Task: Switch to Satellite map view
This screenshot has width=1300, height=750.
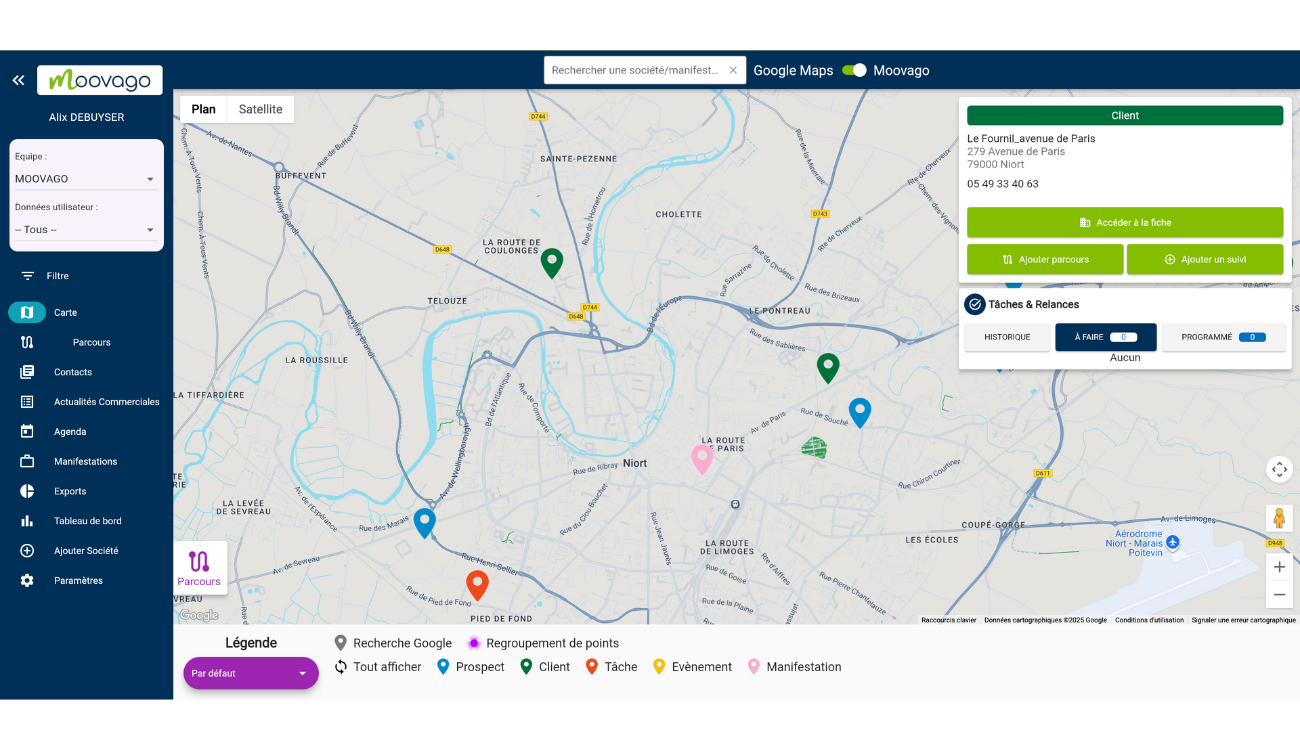Action: (260, 109)
